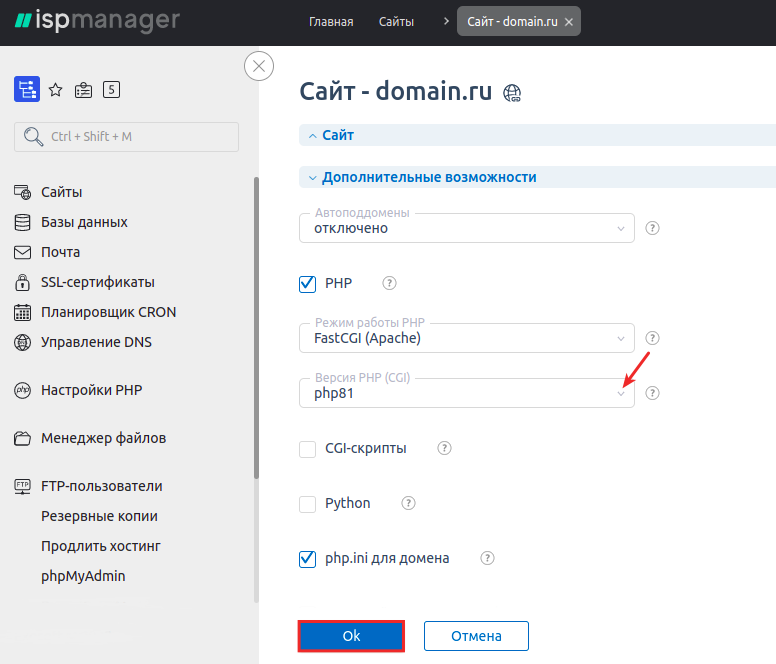
Task: Focus the Ctrl + Shift + M search field
Action: [127, 137]
